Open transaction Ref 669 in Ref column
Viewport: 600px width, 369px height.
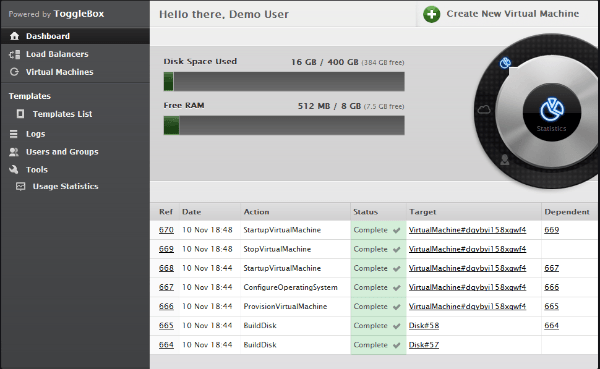pyautogui.click(x=166, y=249)
